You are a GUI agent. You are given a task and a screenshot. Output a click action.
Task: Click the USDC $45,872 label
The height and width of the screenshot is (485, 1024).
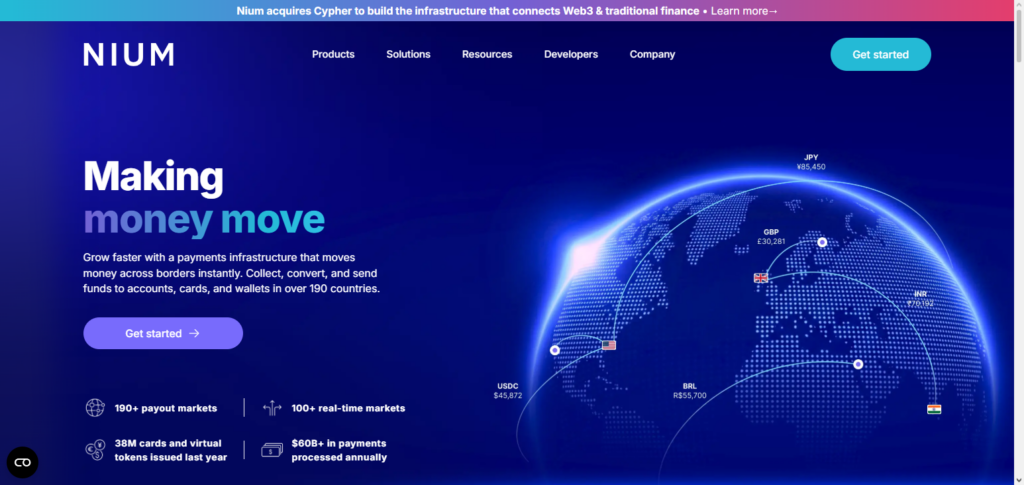point(508,391)
